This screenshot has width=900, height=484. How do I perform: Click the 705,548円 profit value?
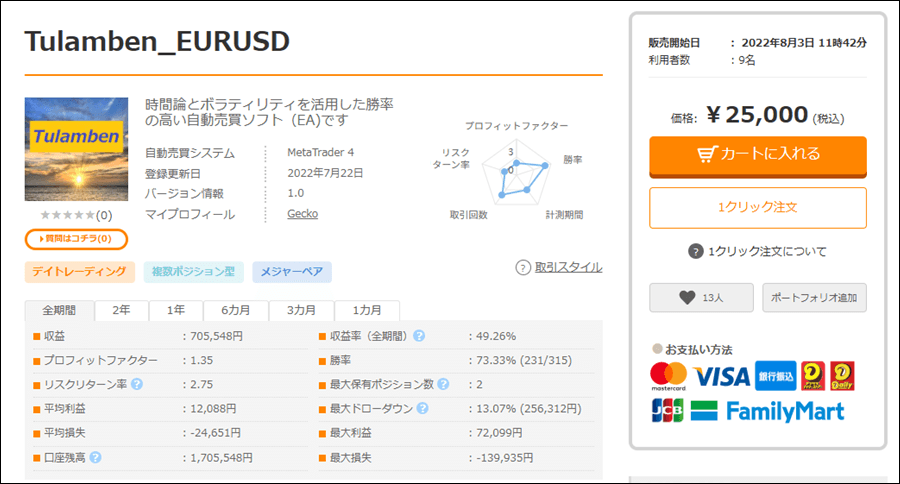(216, 336)
